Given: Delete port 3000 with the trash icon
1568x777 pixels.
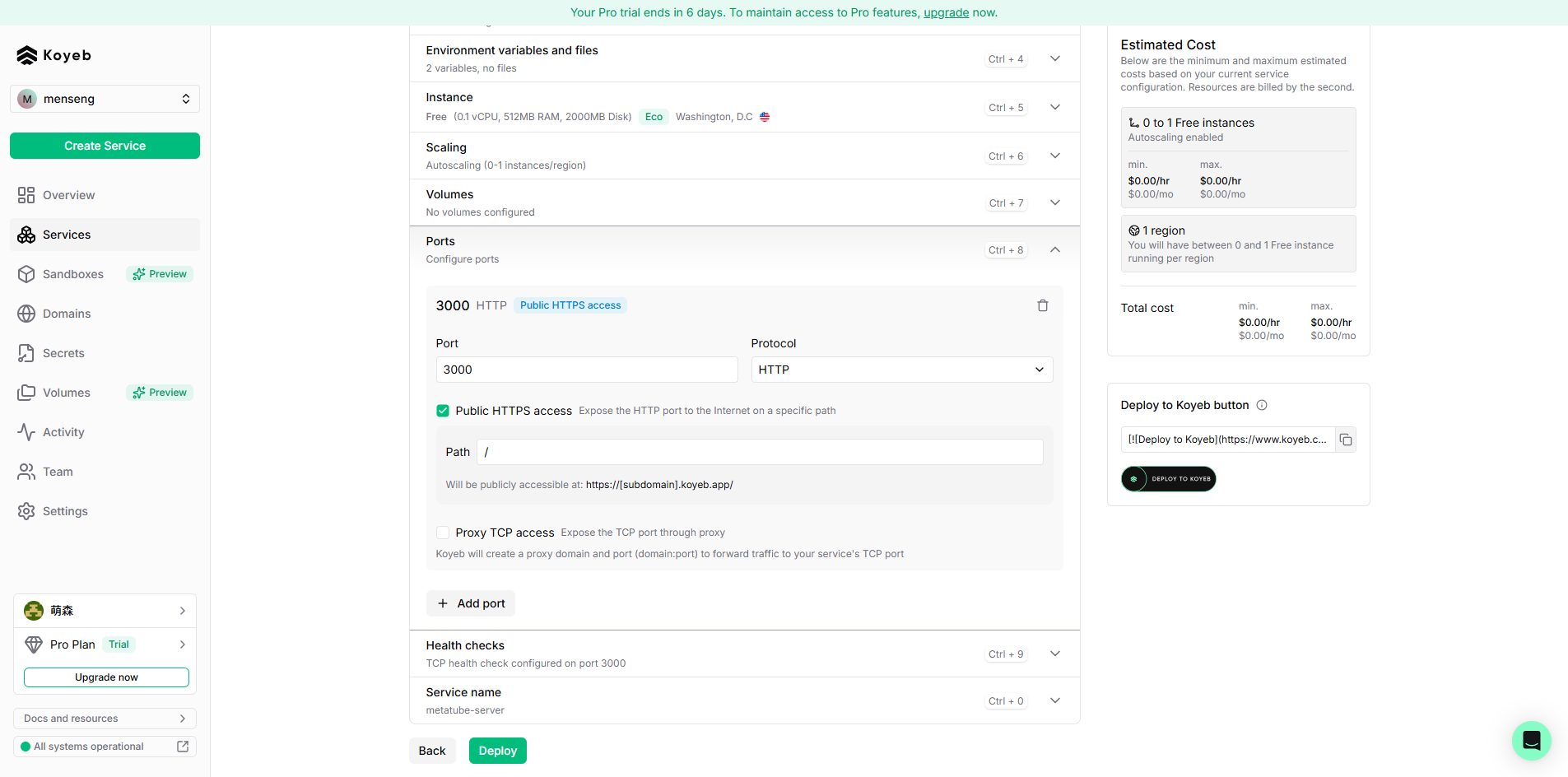Looking at the screenshot, I should coord(1042,305).
